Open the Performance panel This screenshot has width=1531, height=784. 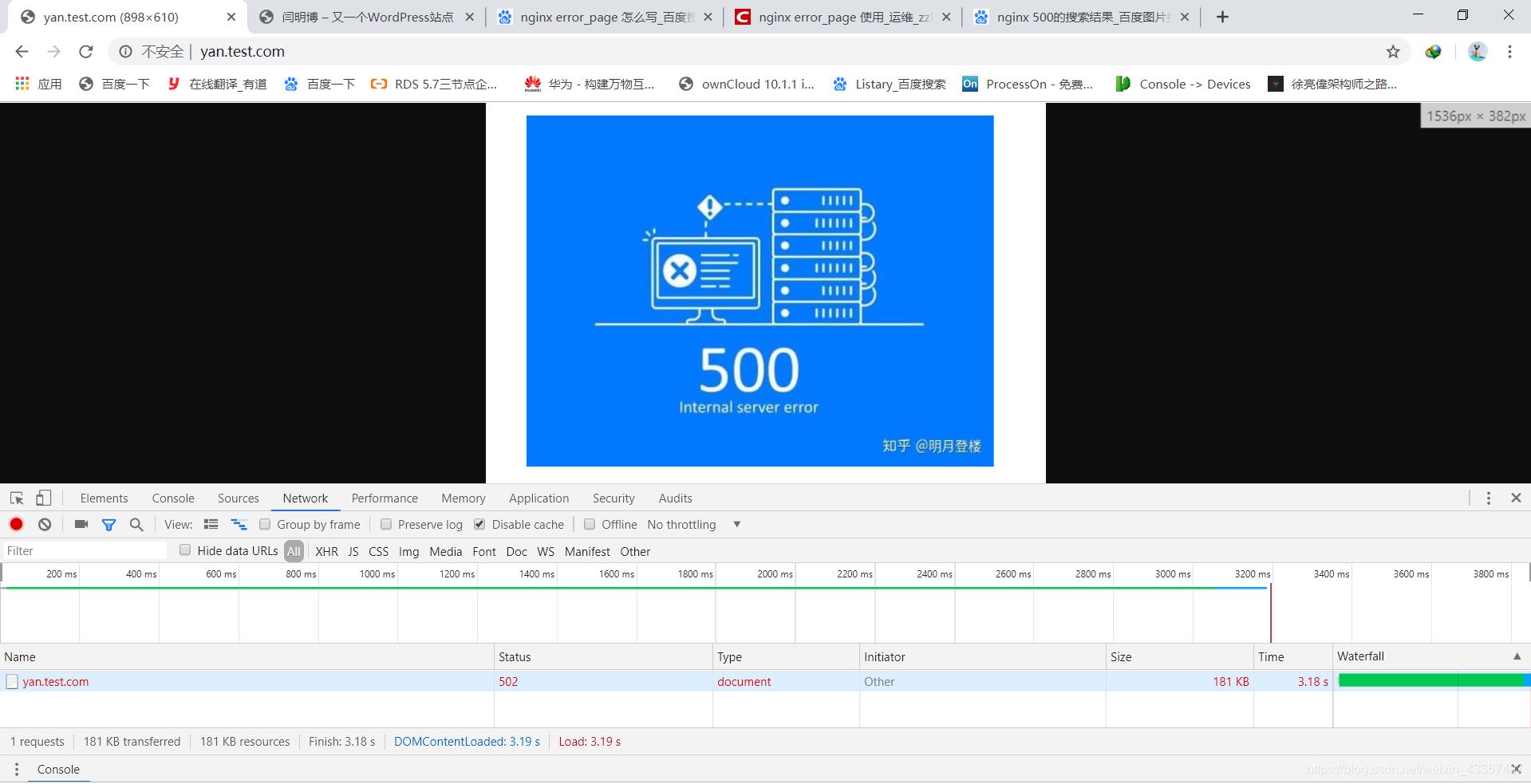tap(385, 498)
